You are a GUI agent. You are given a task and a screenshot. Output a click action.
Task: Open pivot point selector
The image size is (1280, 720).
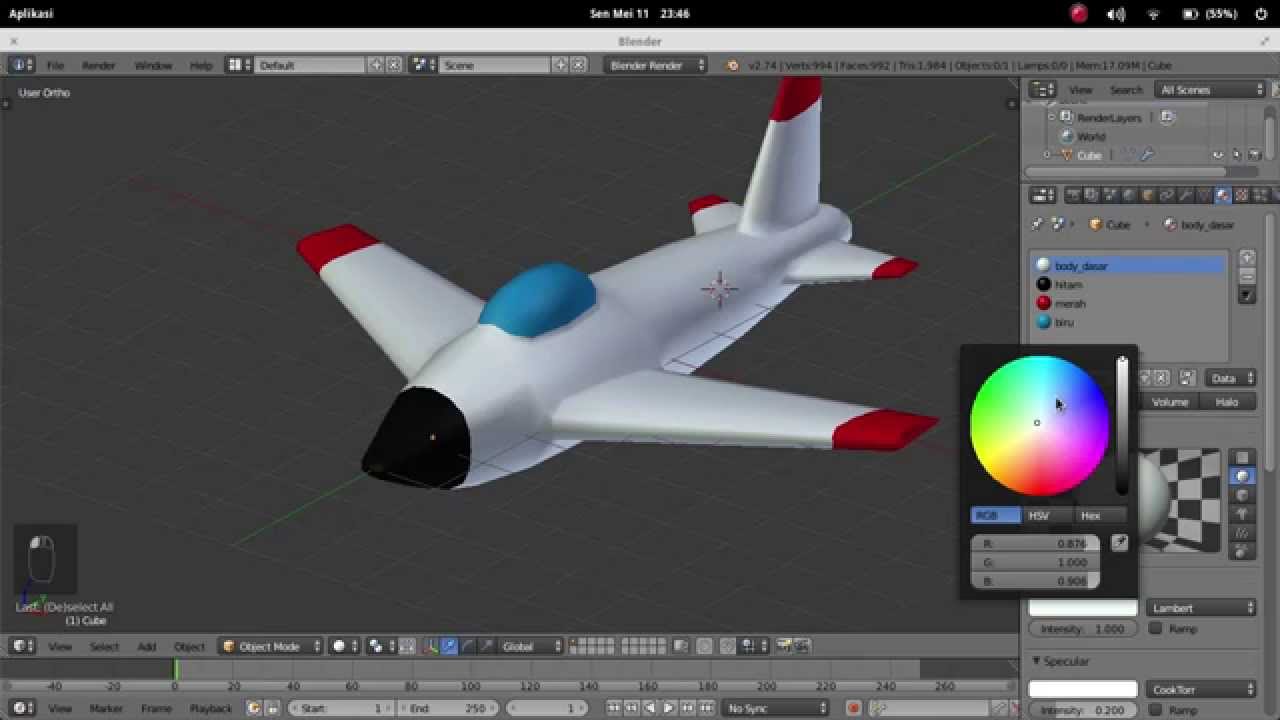coord(381,646)
